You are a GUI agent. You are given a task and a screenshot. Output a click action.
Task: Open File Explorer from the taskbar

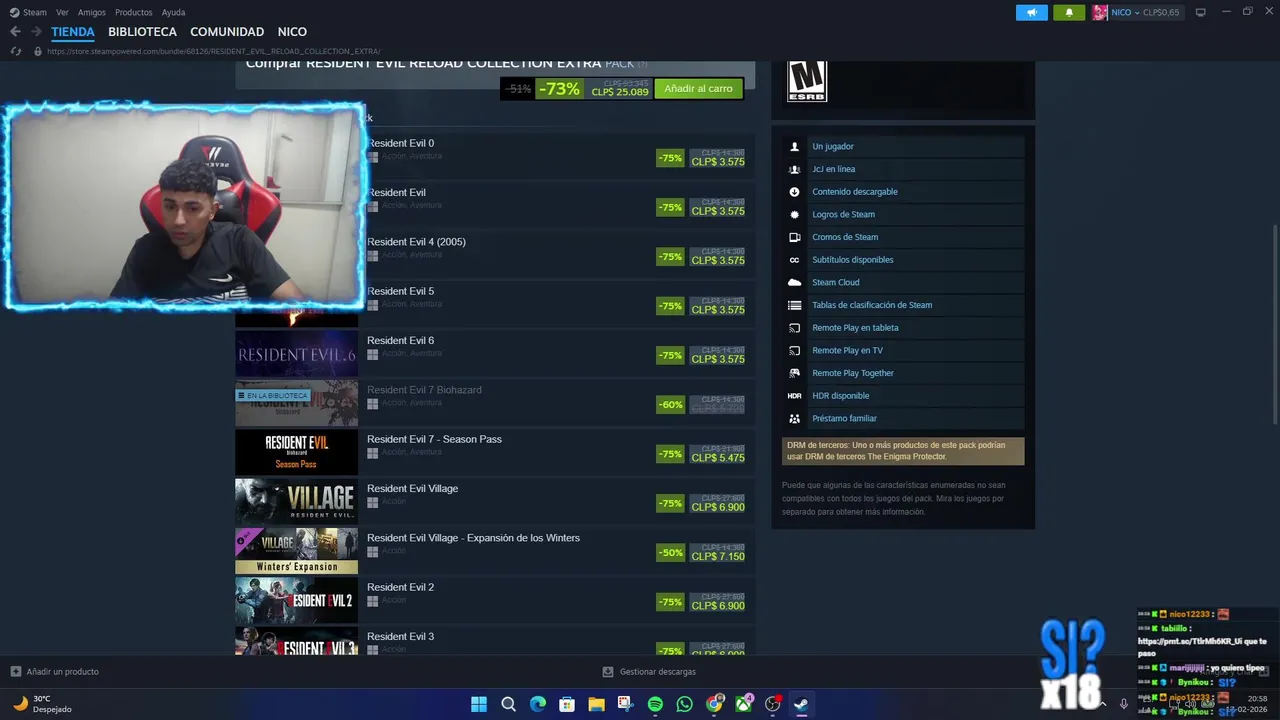596,704
